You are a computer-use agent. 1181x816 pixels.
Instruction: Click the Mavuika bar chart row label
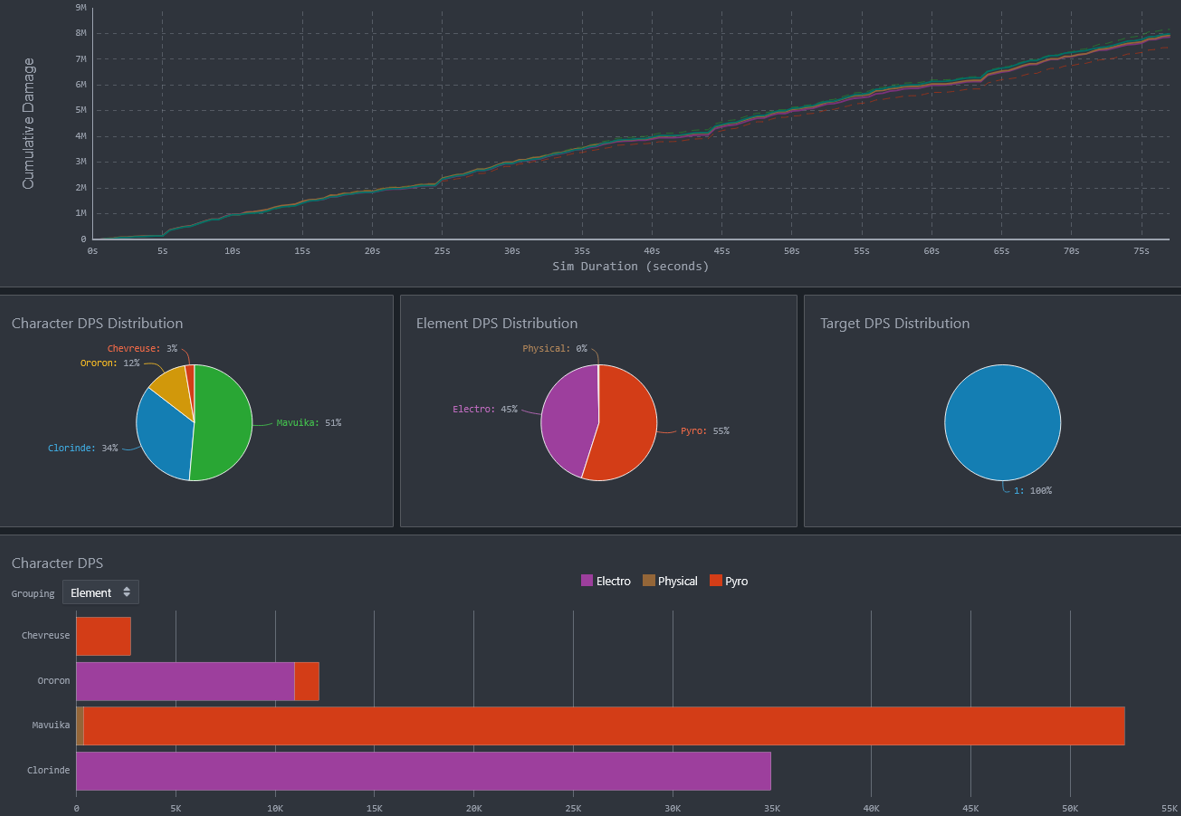click(x=51, y=726)
